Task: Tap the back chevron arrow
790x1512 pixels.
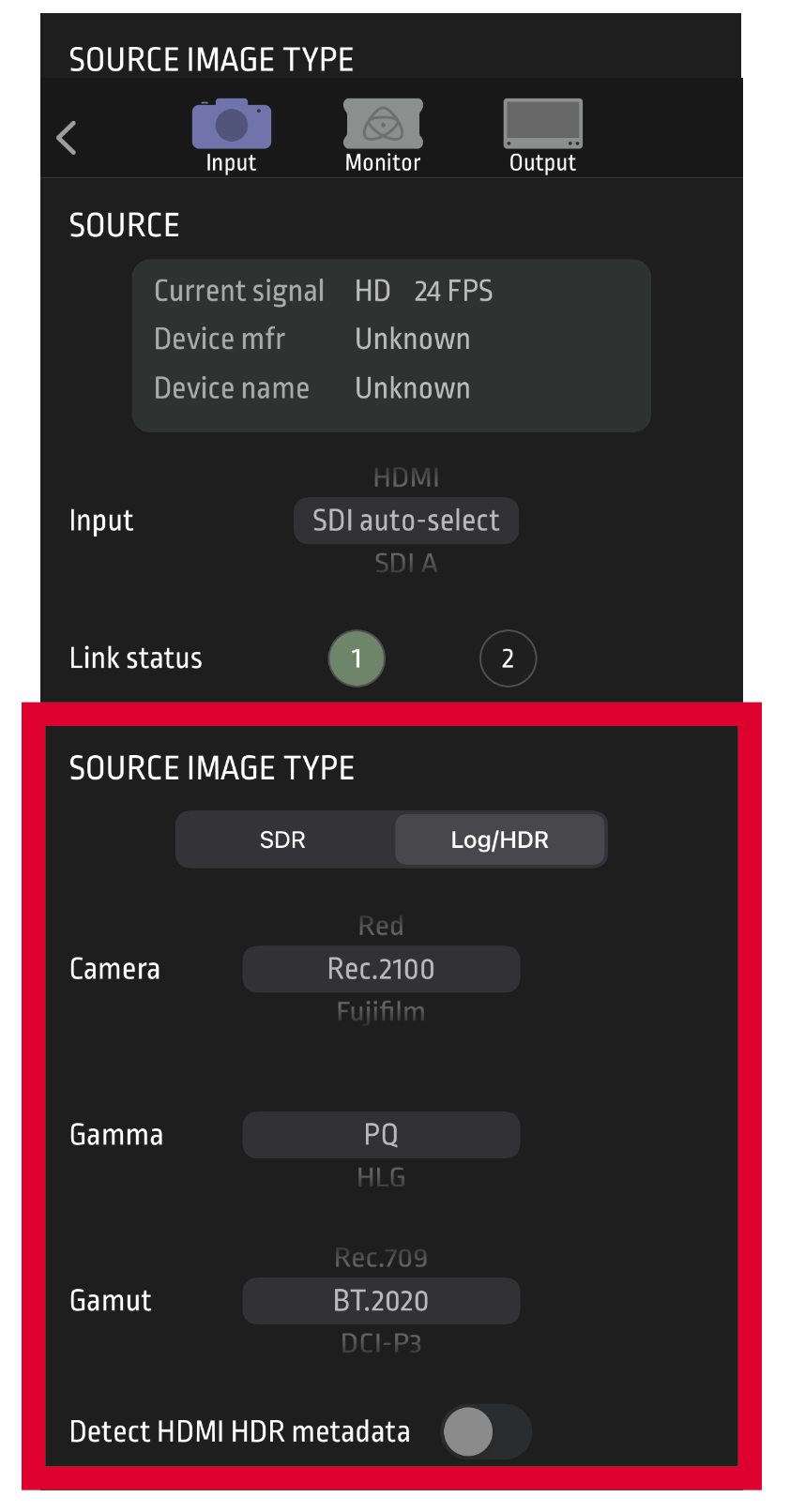Action: coord(67,138)
